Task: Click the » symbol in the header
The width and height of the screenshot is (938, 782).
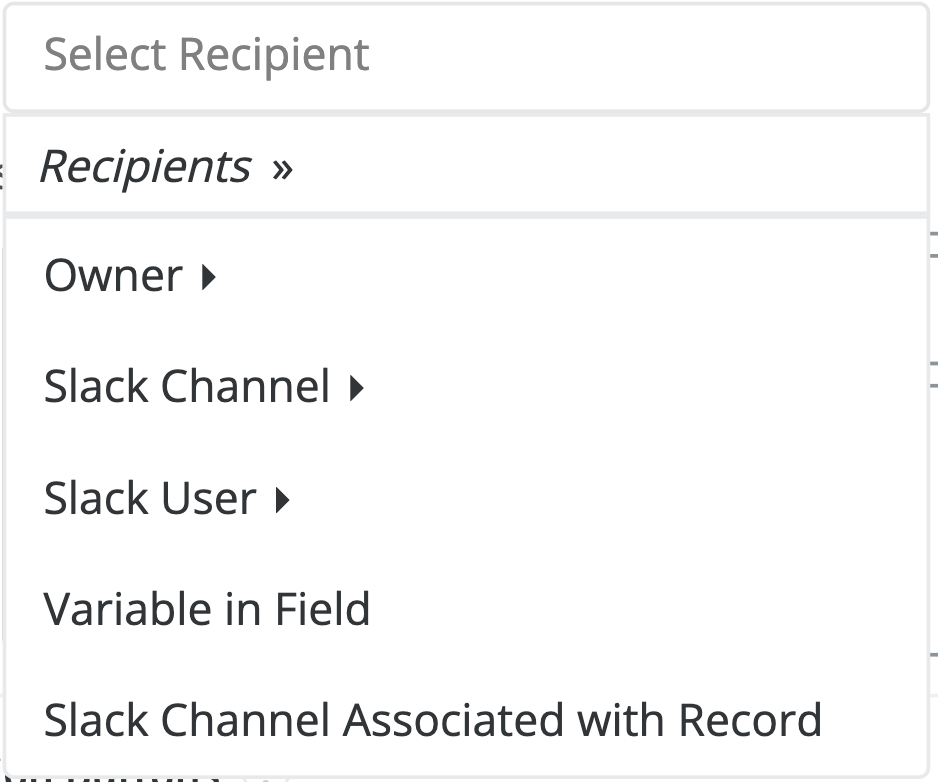Action: [282, 168]
